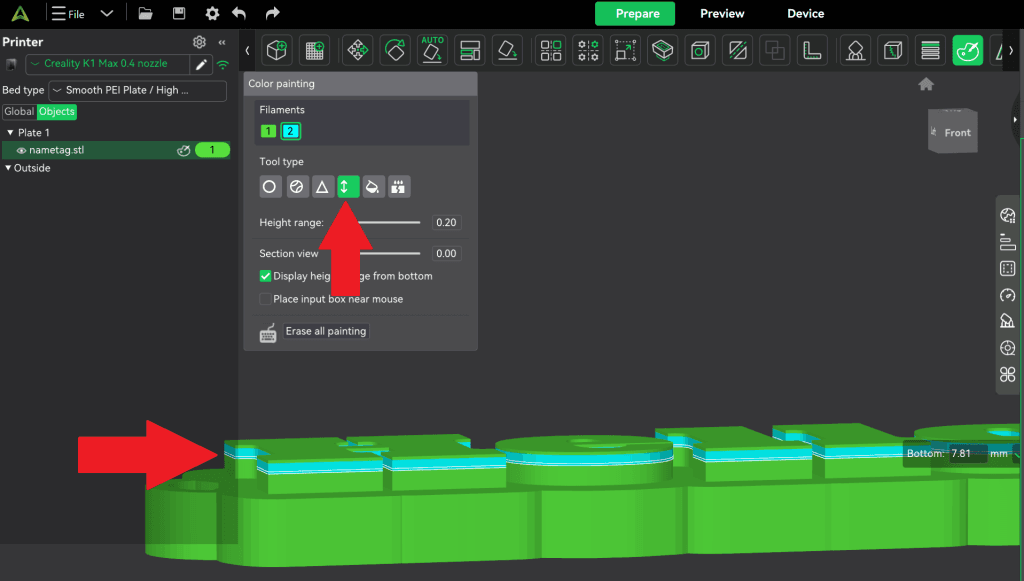Select the circle brush tool type

[x=270, y=187]
